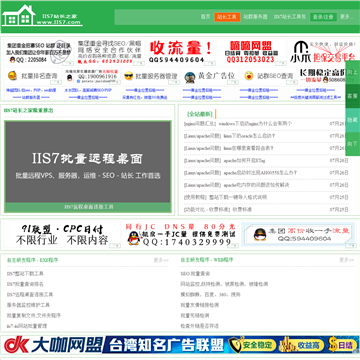Viewport: 360px width, 360px height.
Task: Open the 网站监控 检测 link
Action: point(224,284)
